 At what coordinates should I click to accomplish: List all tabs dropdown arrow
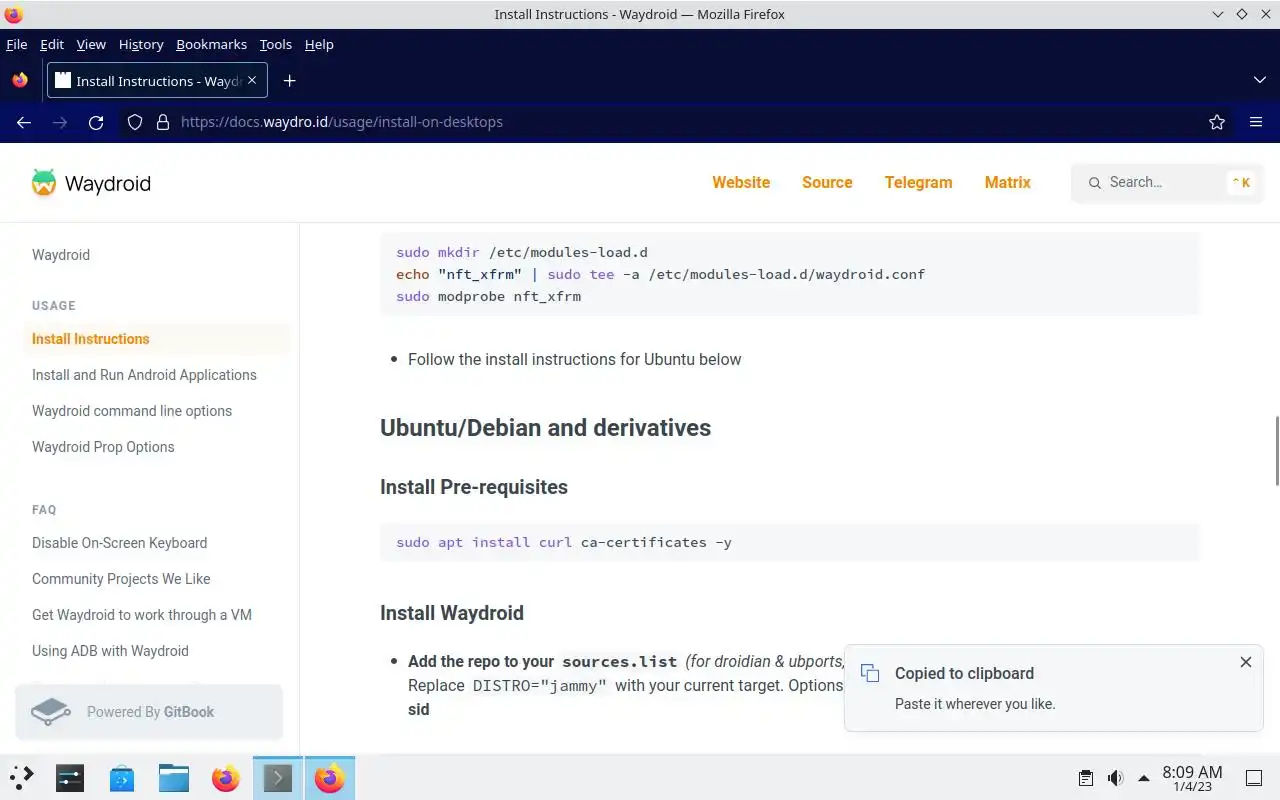tap(1259, 80)
